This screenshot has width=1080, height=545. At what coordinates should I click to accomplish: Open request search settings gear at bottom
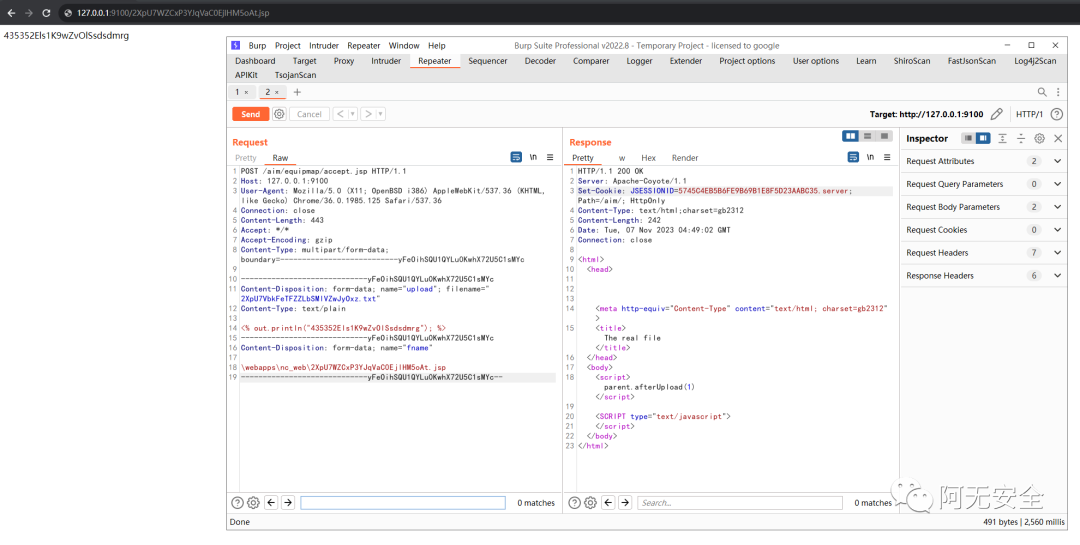point(253,503)
